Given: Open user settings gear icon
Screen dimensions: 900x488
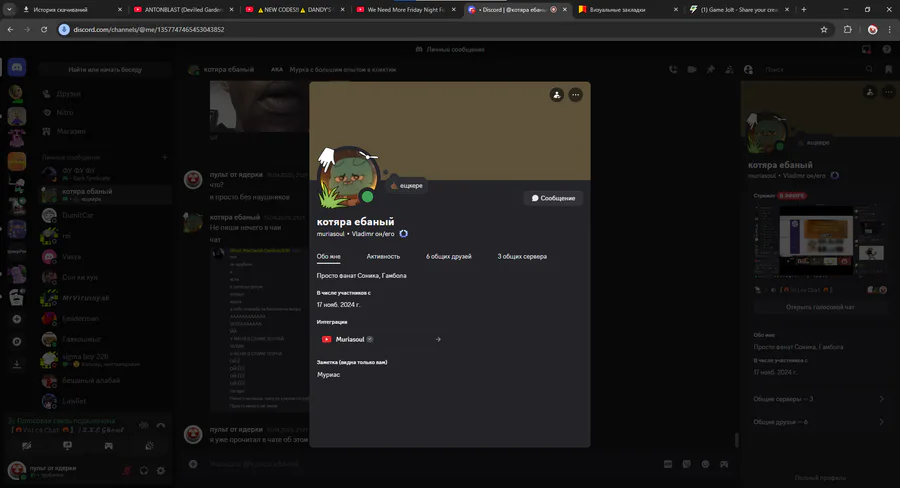Looking at the screenshot, I should [161, 471].
